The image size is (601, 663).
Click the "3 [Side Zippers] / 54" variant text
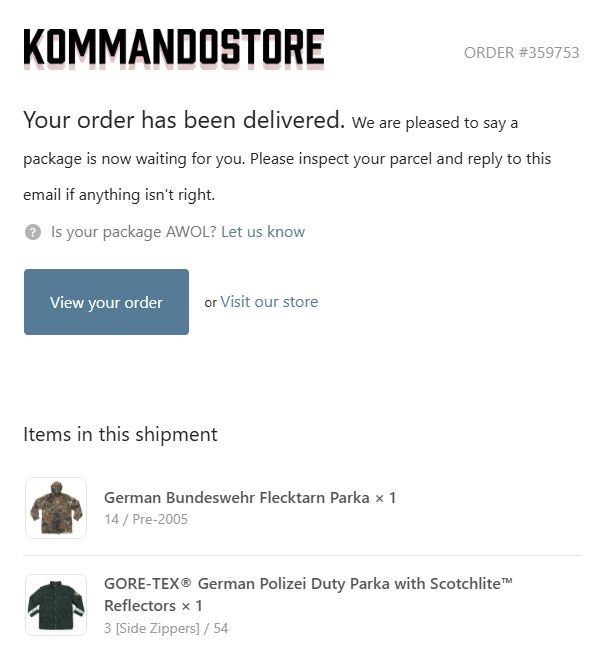tap(166, 628)
